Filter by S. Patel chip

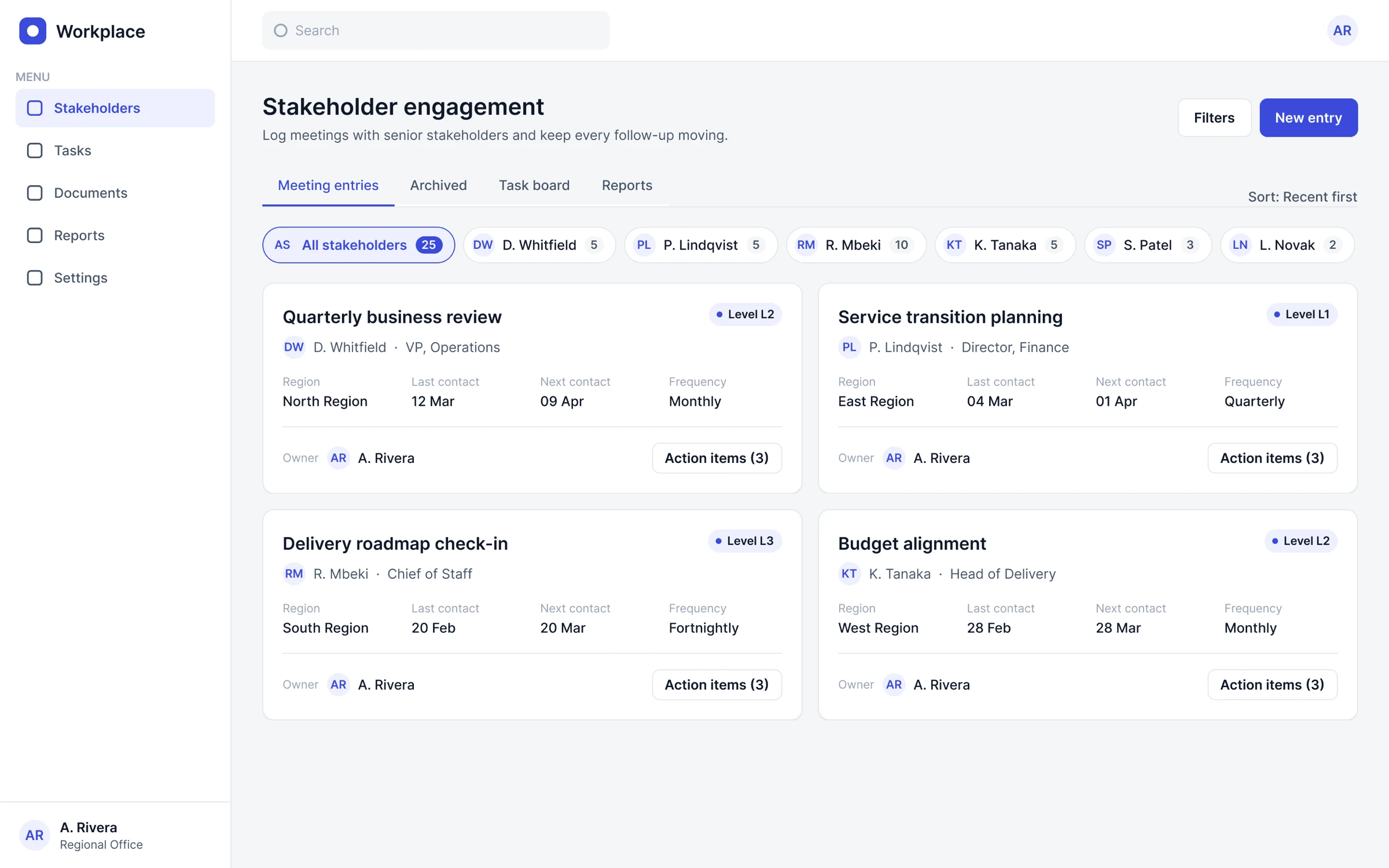click(x=1148, y=245)
